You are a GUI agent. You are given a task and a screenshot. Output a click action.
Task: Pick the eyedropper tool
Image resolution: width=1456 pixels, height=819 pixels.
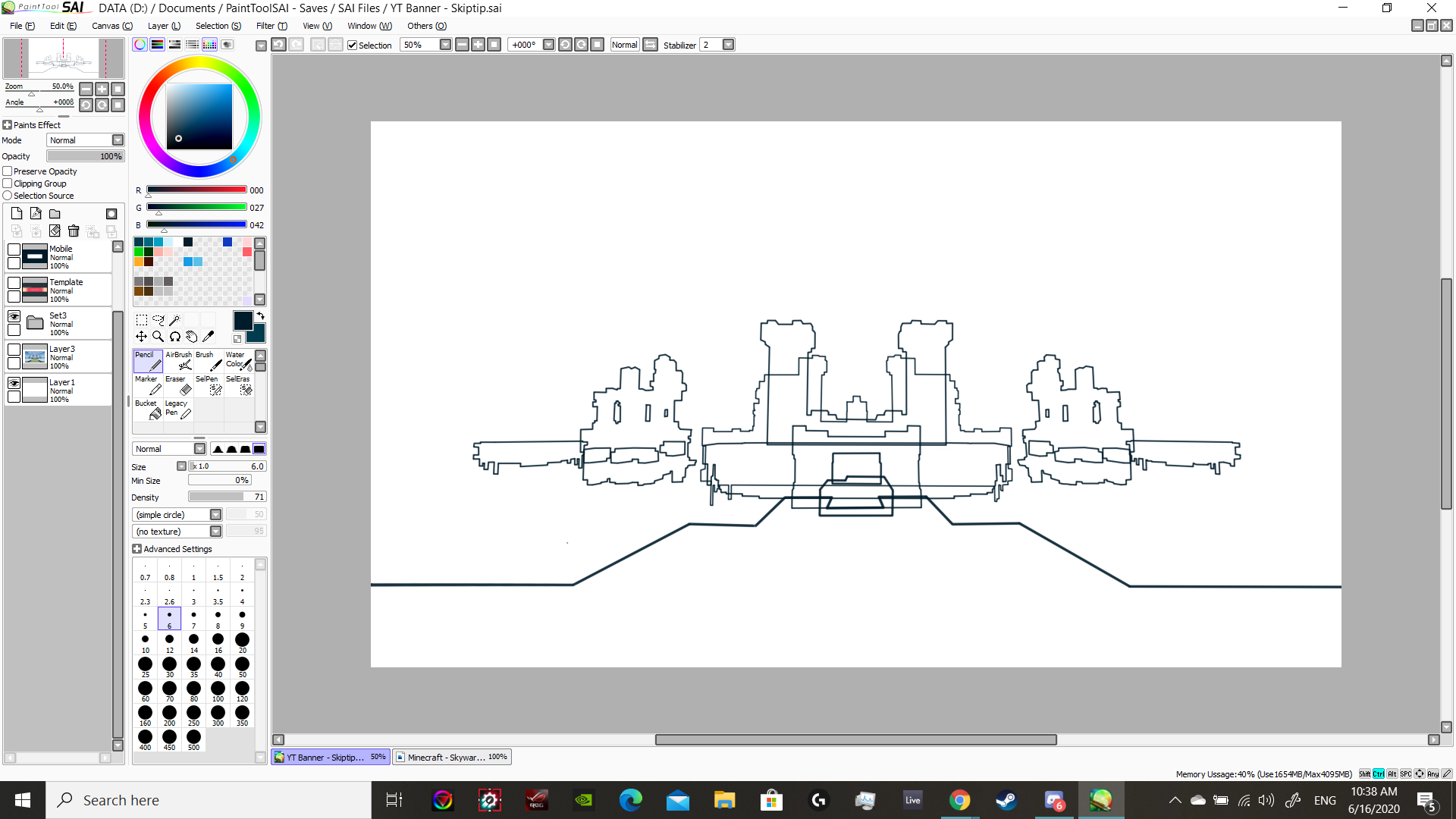209,337
